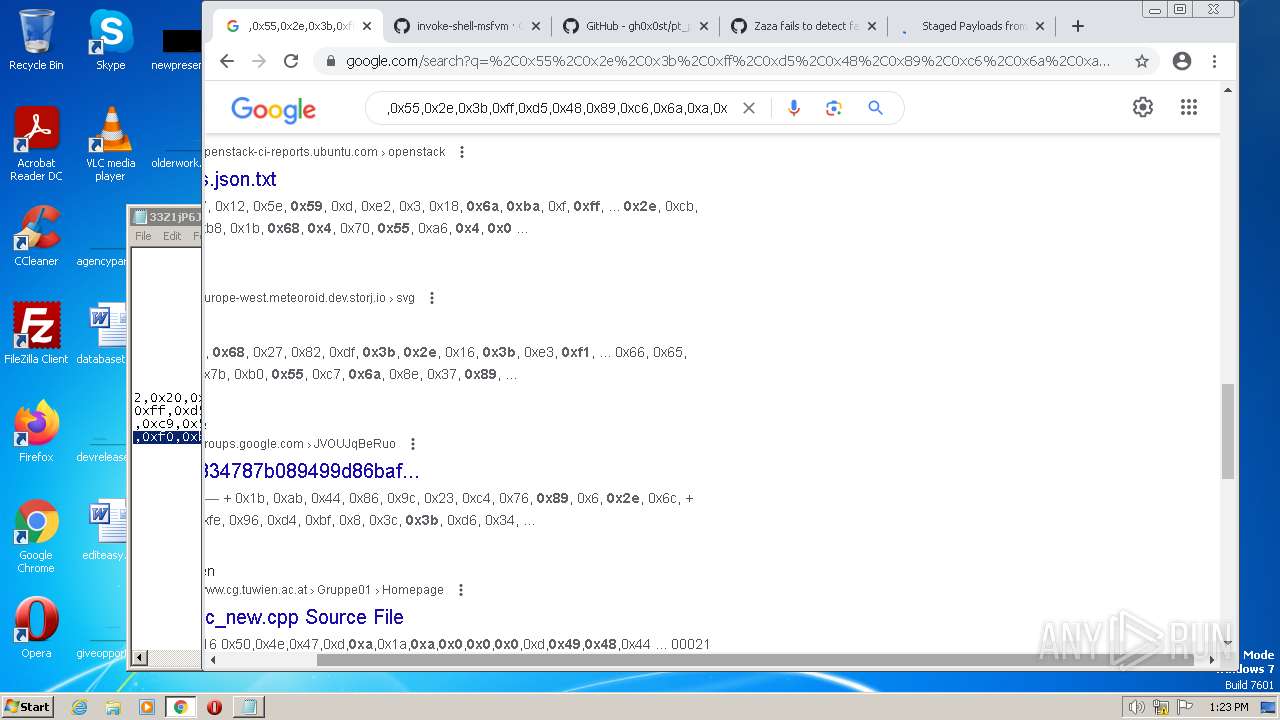Open Windows Explorer from the taskbar
Image resolution: width=1280 pixels, height=720 pixels.
pos(113,707)
